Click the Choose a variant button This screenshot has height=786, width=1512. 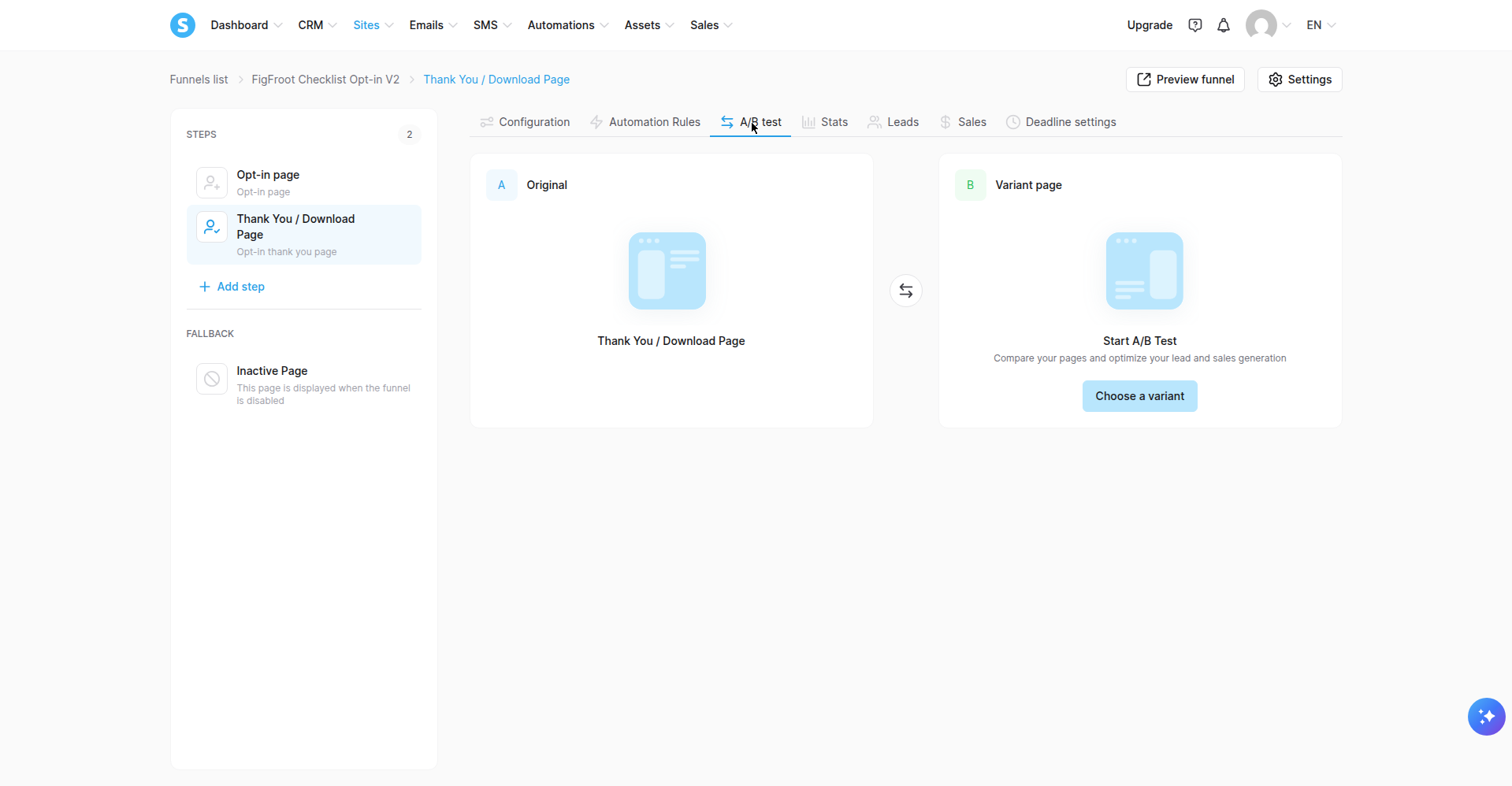tap(1140, 396)
